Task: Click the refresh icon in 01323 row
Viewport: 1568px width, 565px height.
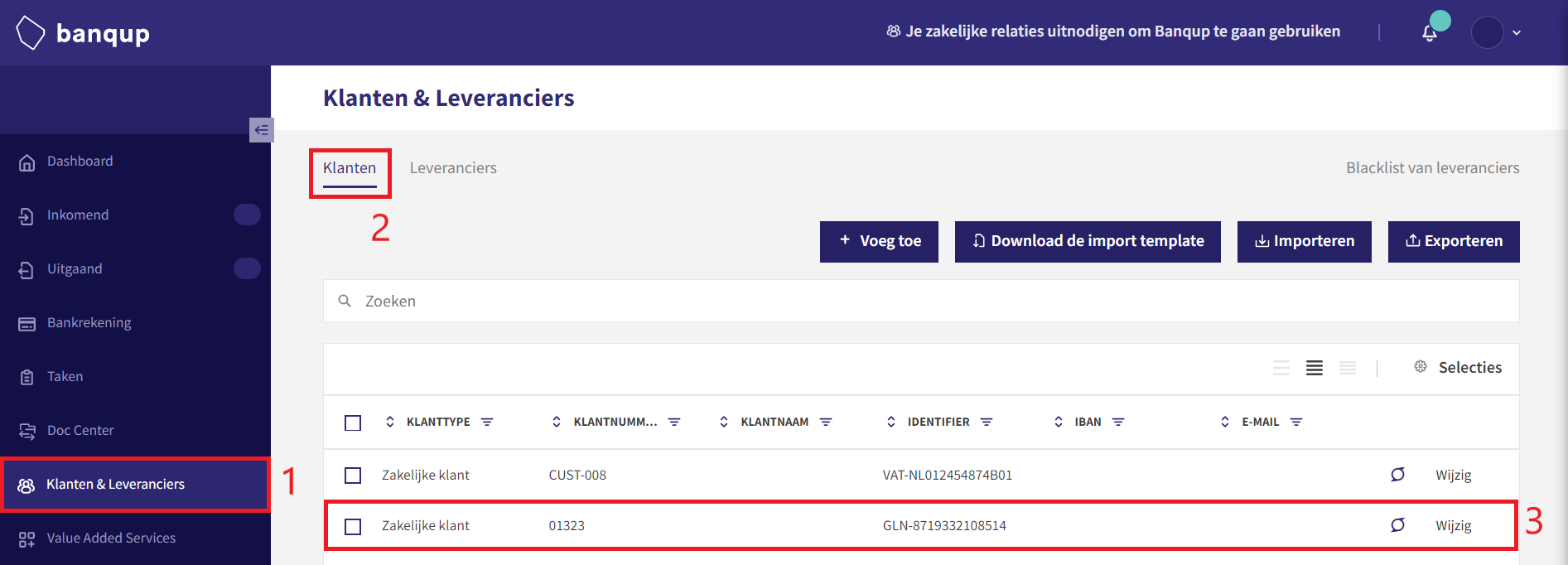Action: (1397, 525)
